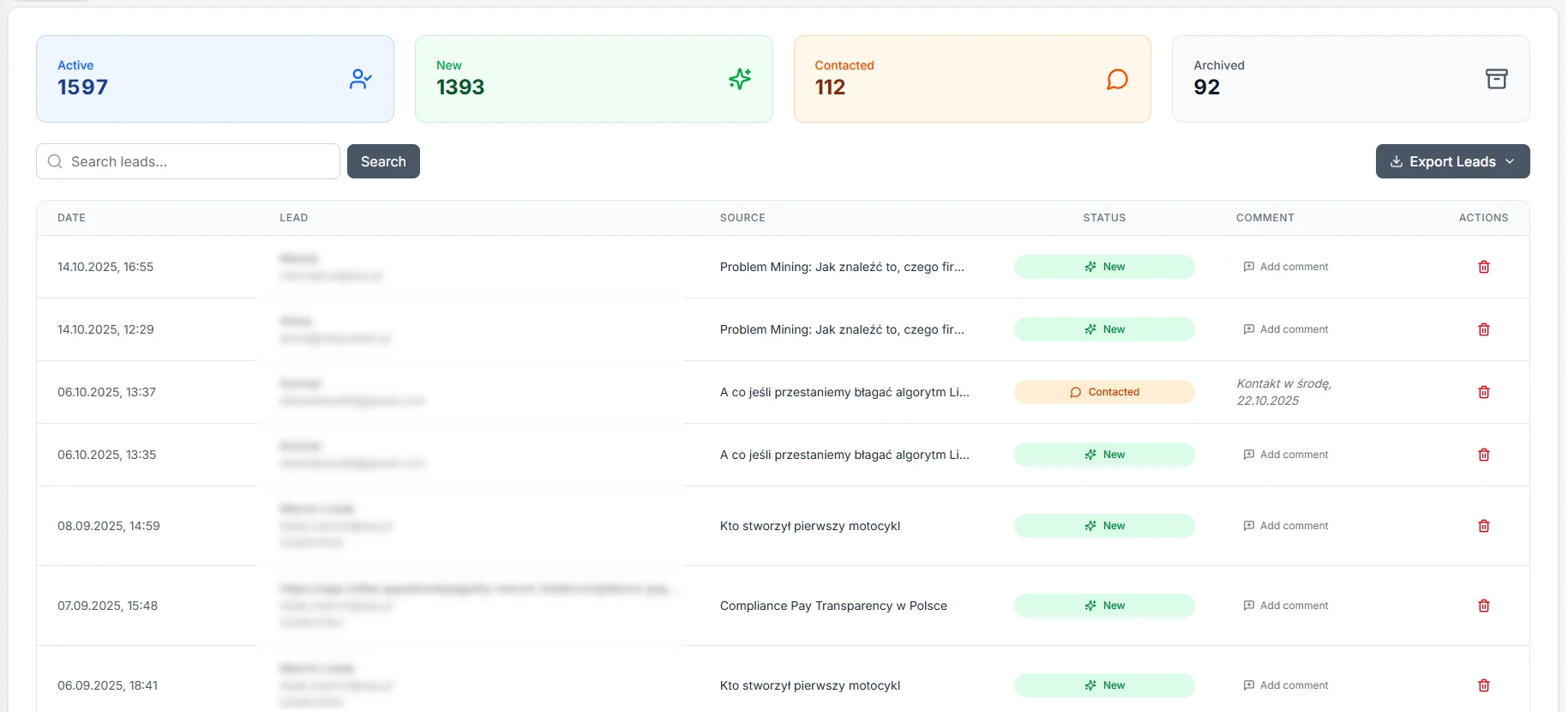Open the Export Leads dropdown
1568x712 pixels.
click(1452, 161)
